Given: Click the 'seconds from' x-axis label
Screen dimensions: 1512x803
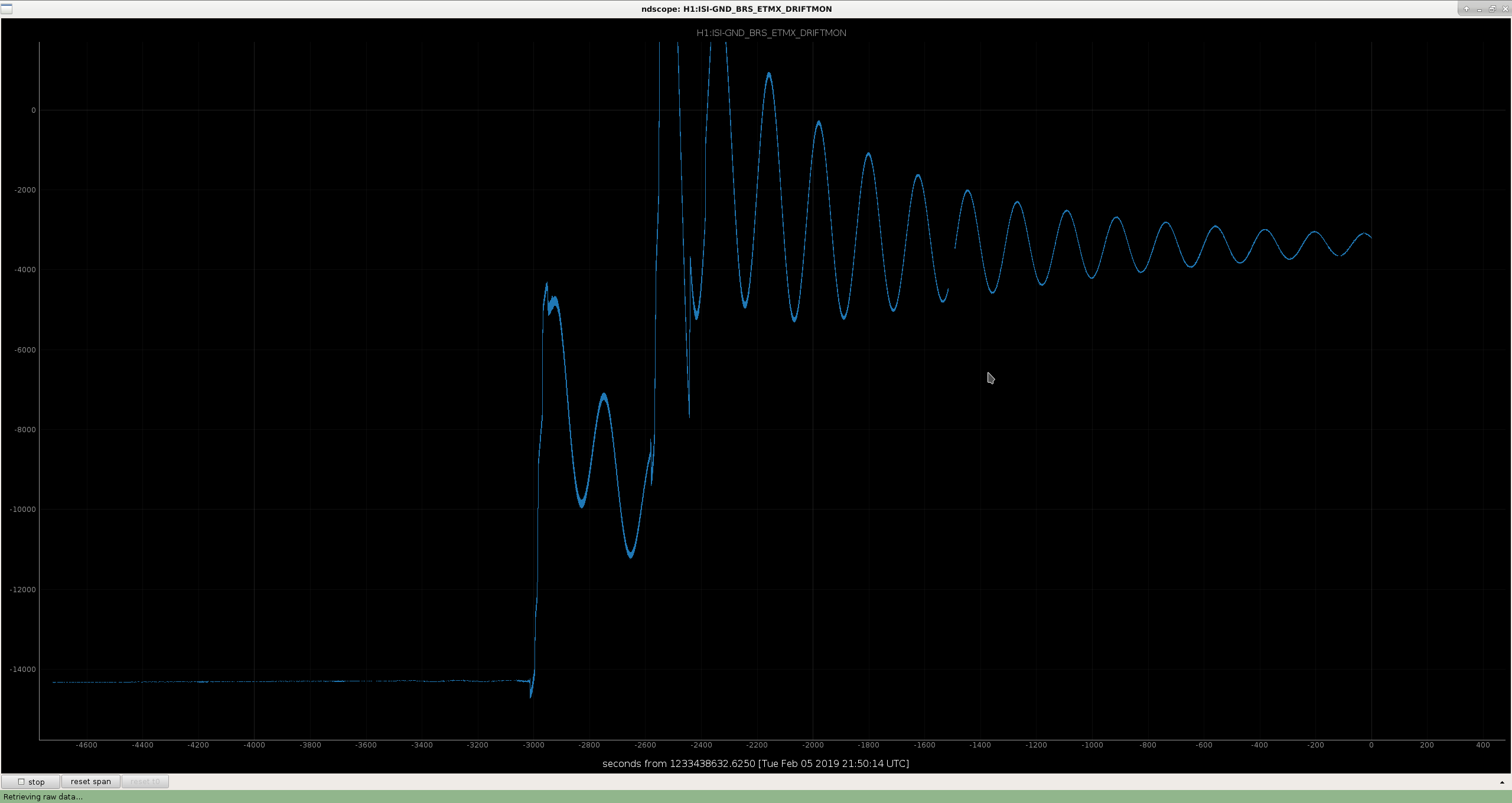Looking at the screenshot, I should coord(755,763).
